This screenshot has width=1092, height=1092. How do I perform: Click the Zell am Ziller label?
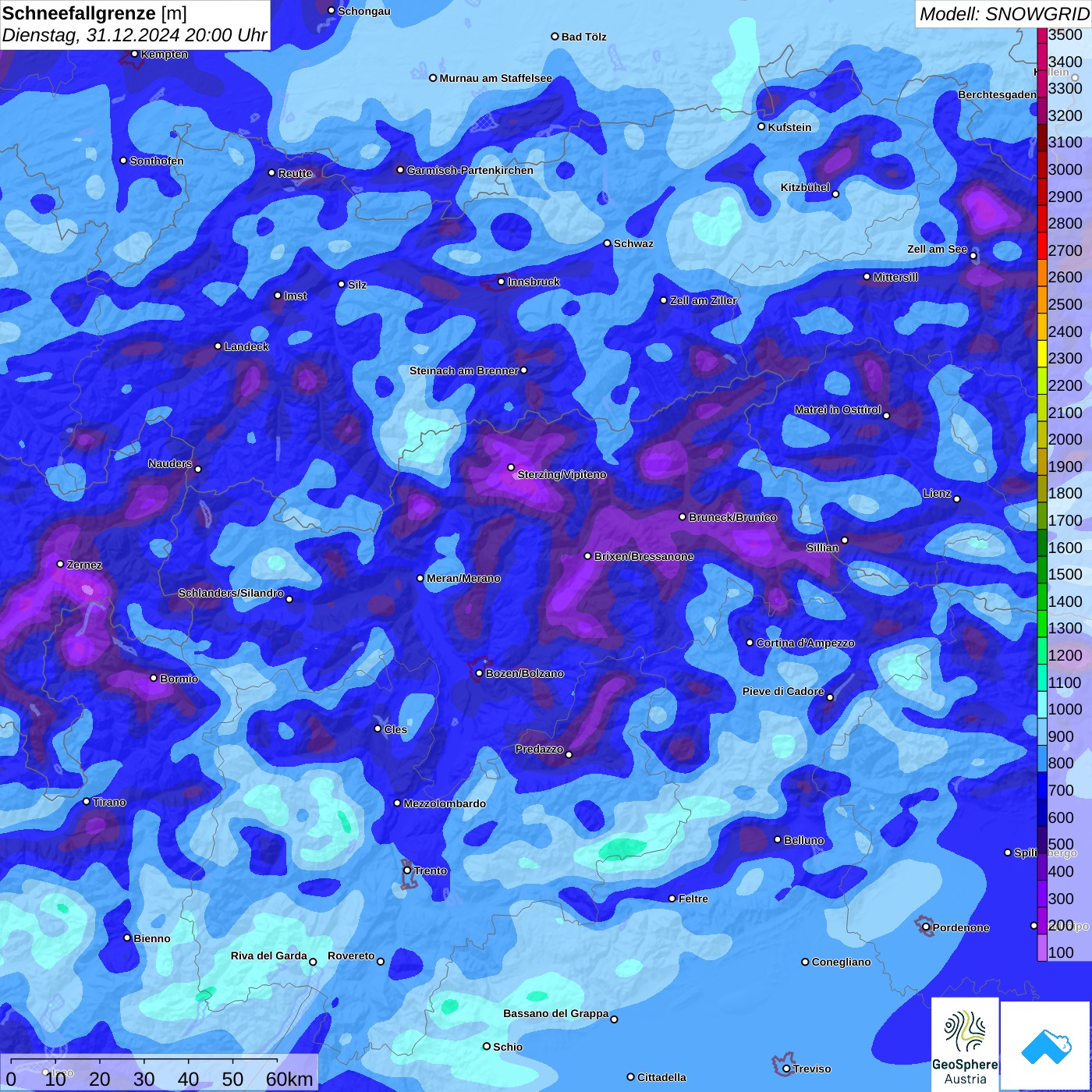(x=703, y=300)
